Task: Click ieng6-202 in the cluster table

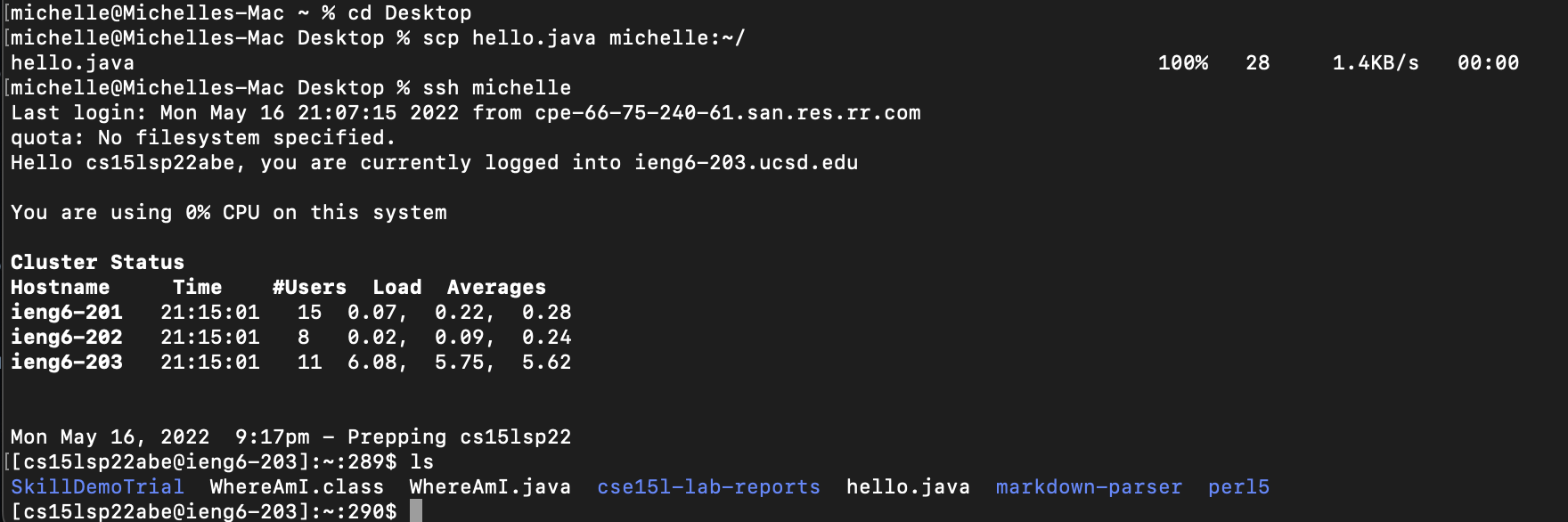Action: tap(67, 338)
